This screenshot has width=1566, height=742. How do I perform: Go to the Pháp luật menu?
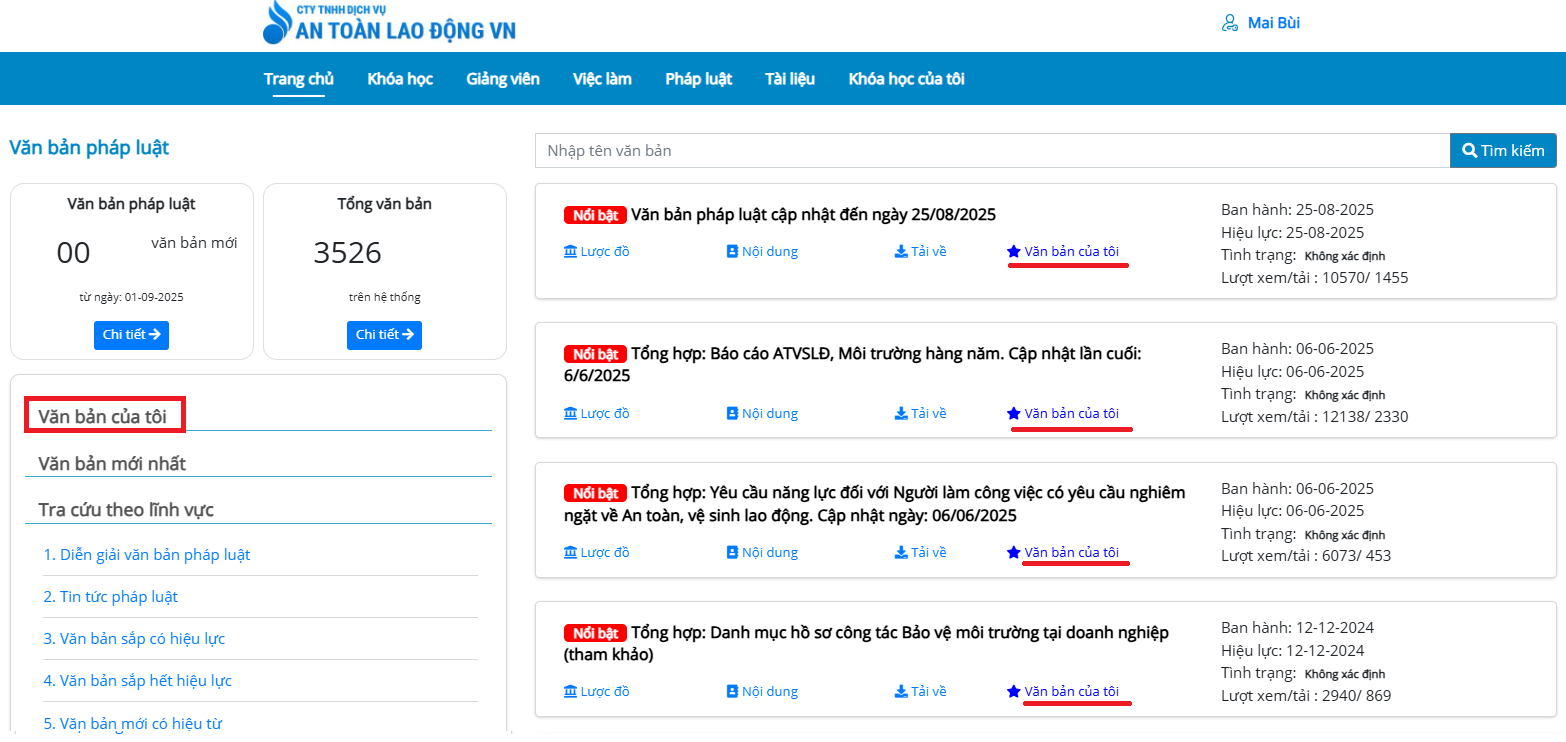(x=698, y=79)
